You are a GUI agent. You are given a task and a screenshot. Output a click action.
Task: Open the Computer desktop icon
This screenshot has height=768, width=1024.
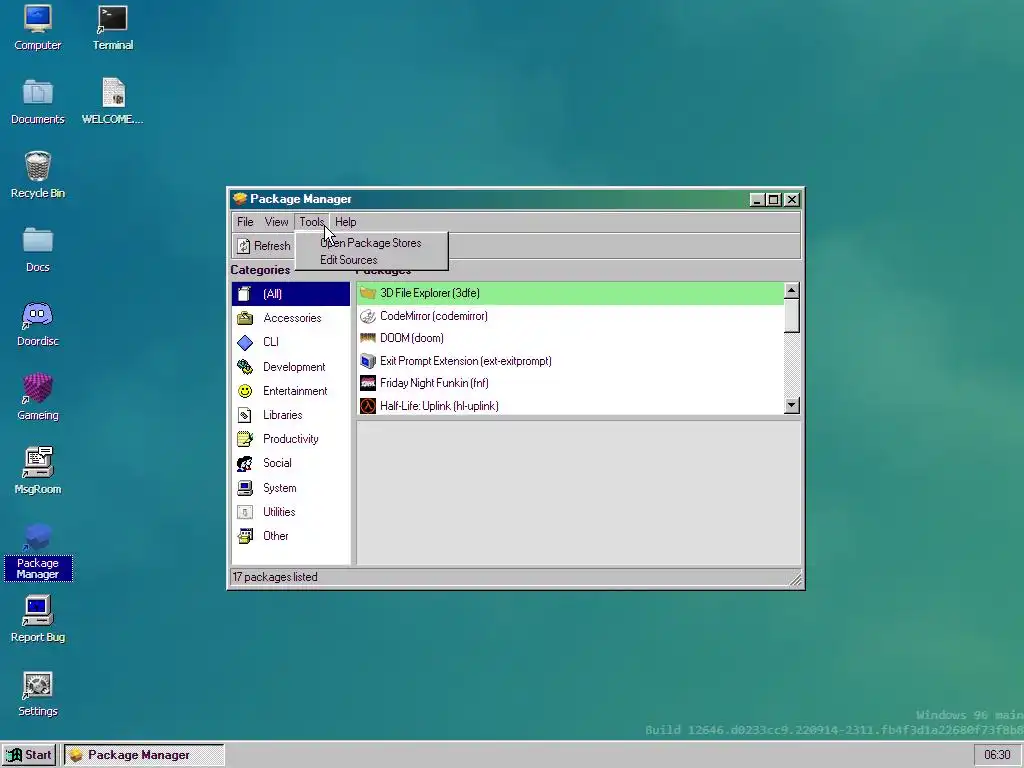tap(37, 27)
